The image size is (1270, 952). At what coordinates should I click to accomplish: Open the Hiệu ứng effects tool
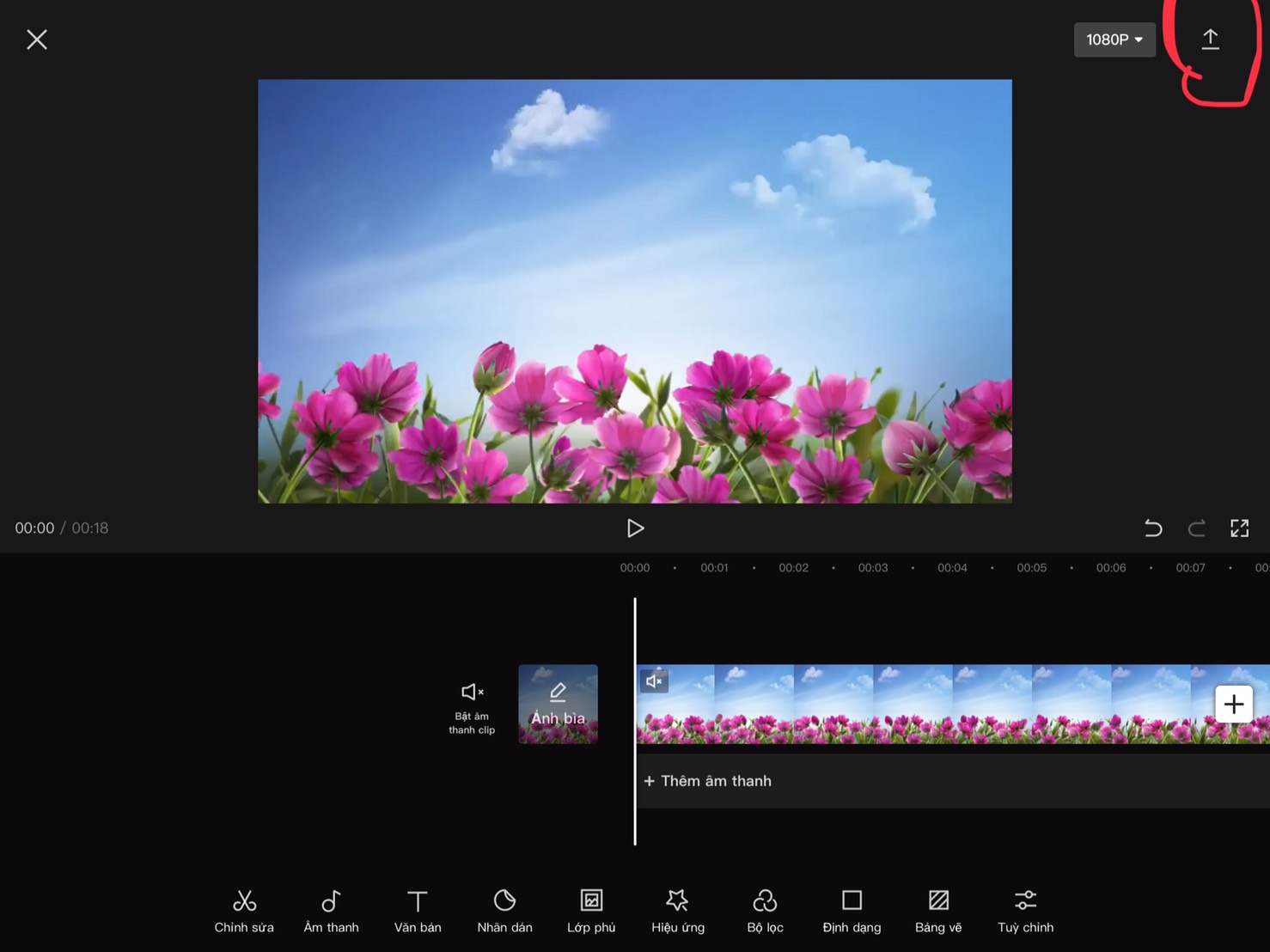(x=678, y=911)
